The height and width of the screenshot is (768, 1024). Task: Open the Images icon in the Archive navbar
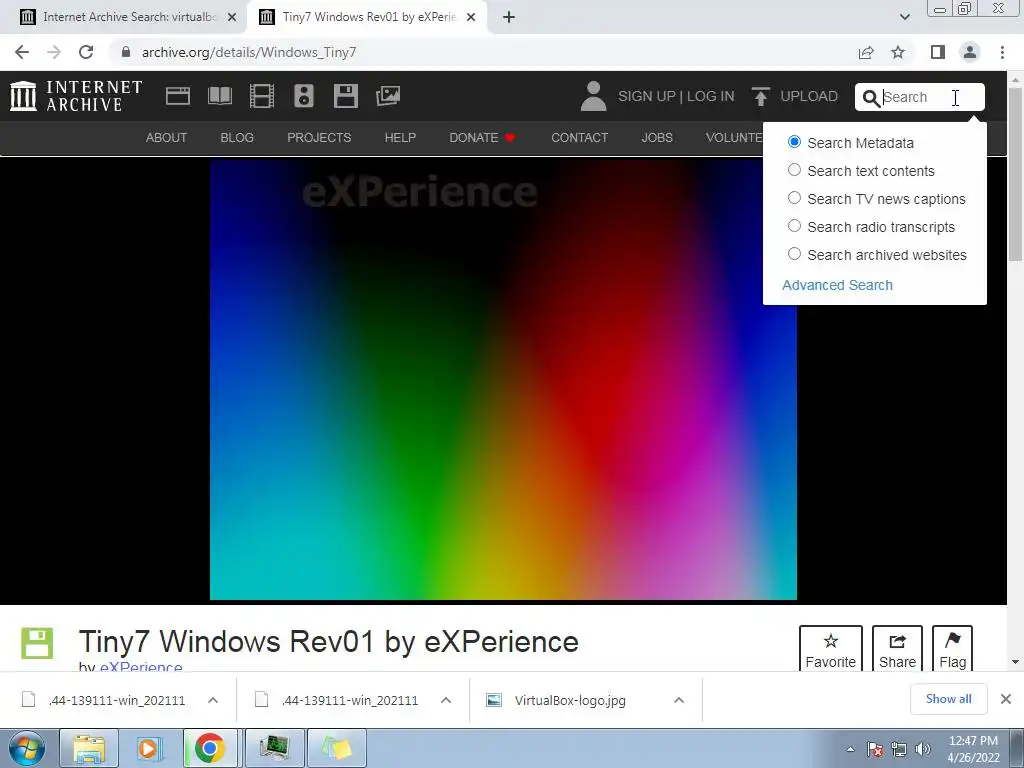click(x=388, y=96)
